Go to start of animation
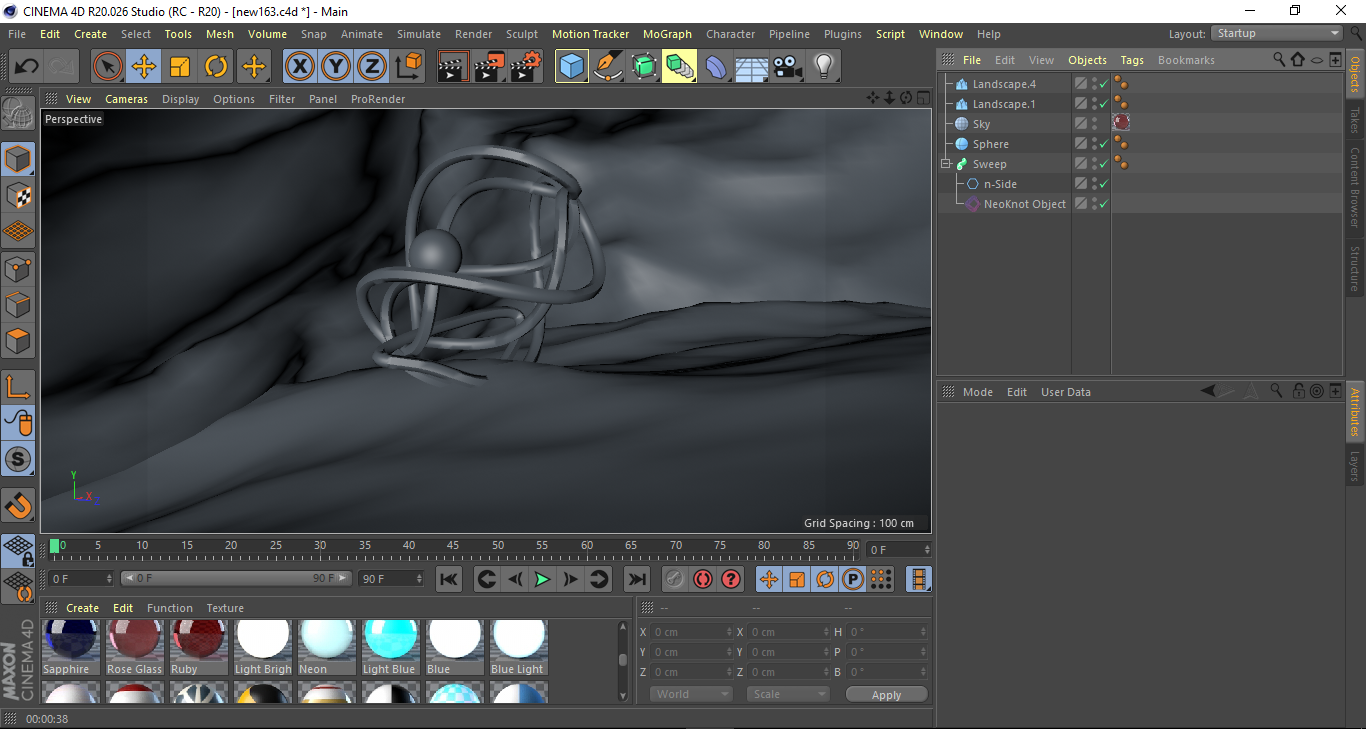The image size is (1366, 729). click(x=449, y=579)
